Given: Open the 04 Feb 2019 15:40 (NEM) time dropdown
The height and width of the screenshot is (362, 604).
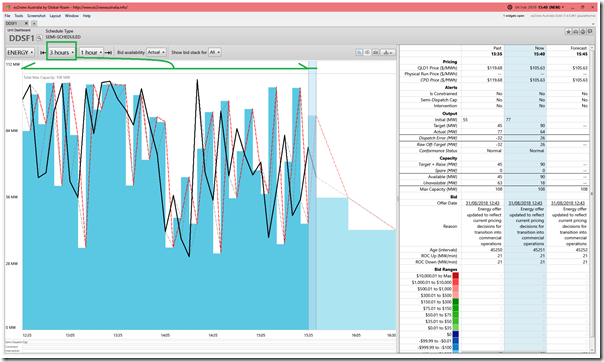Looking at the screenshot, I should 539,7.
